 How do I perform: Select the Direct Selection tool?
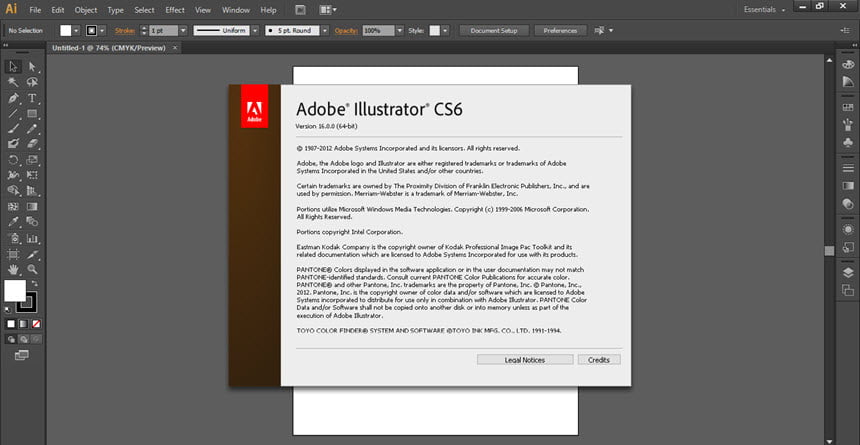[32, 66]
